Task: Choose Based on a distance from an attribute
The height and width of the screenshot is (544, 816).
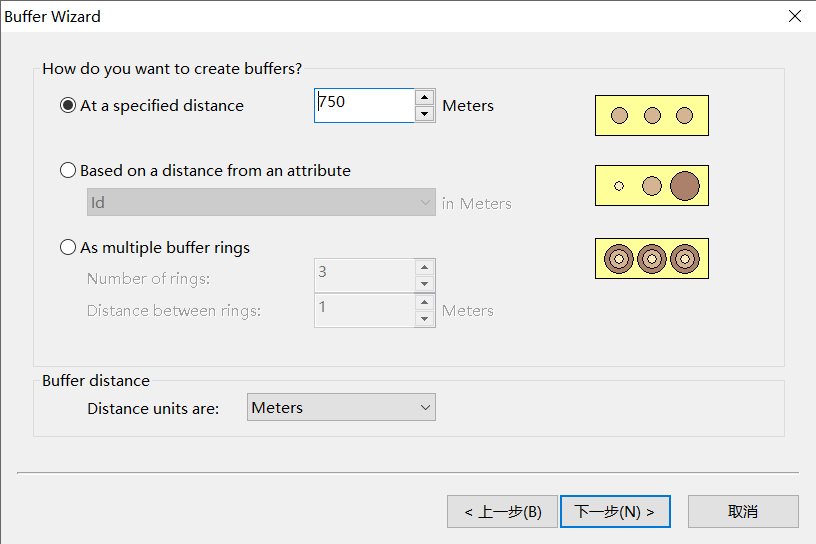Action: click(x=69, y=171)
